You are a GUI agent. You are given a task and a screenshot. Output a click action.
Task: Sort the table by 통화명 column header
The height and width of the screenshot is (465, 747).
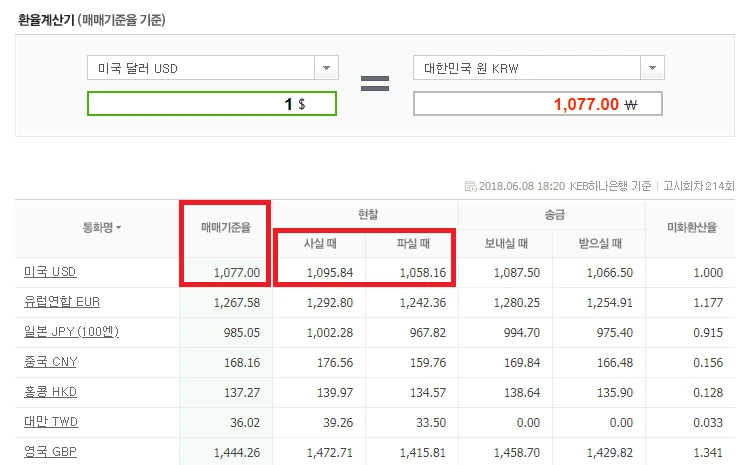pyautogui.click(x=102, y=228)
